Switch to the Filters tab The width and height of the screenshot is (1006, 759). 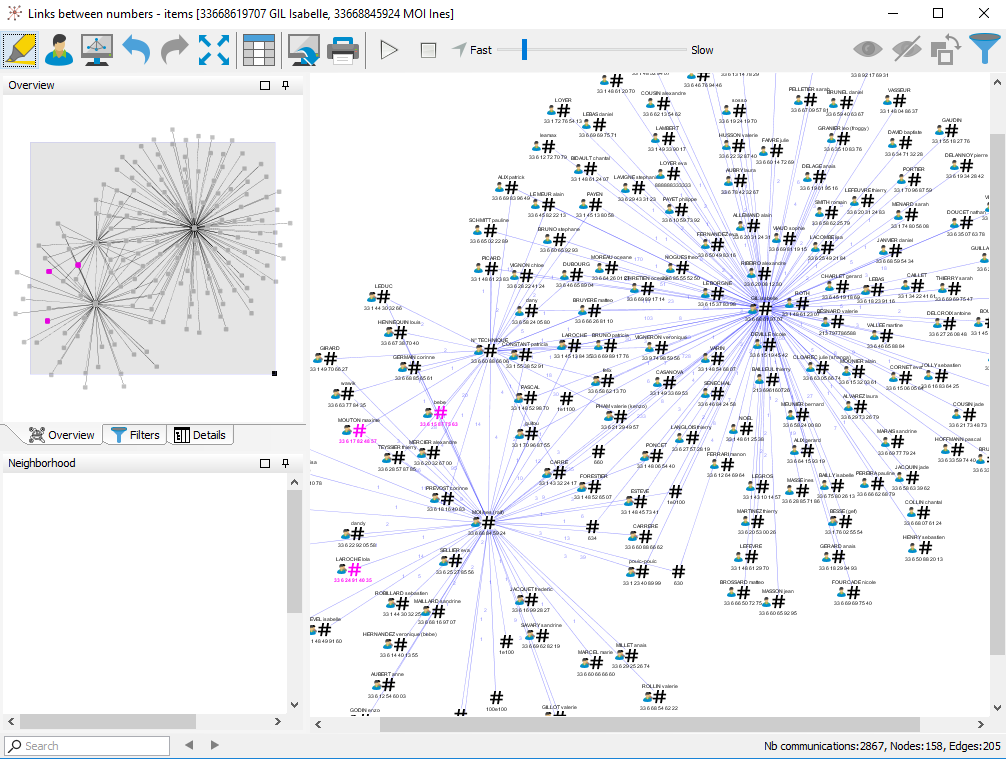pyautogui.click(x=135, y=435)
